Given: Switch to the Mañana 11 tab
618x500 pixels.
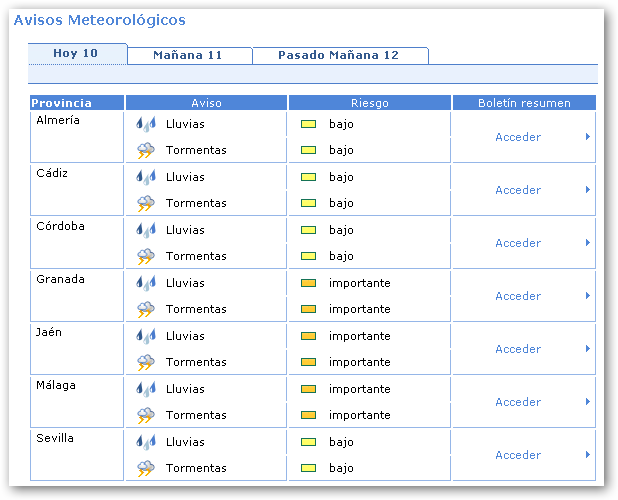Looking at the screenshot, I should (x=188, y=55).
